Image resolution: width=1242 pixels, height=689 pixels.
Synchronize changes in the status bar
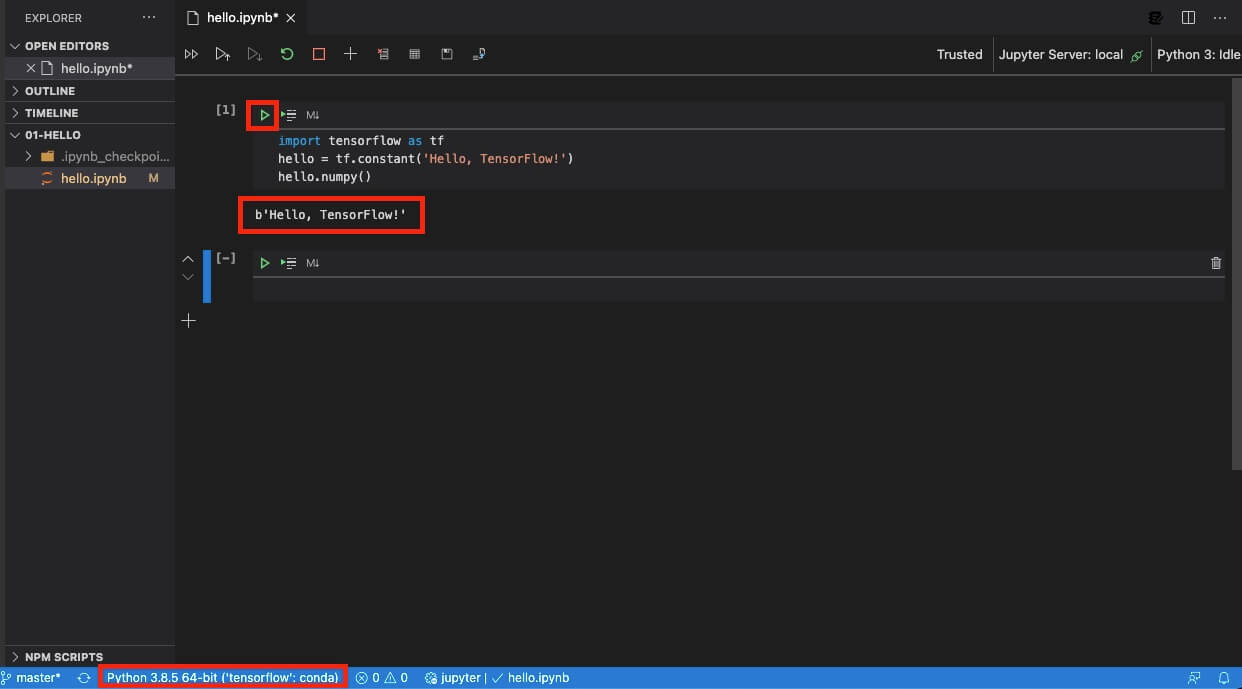pos(84,678)
